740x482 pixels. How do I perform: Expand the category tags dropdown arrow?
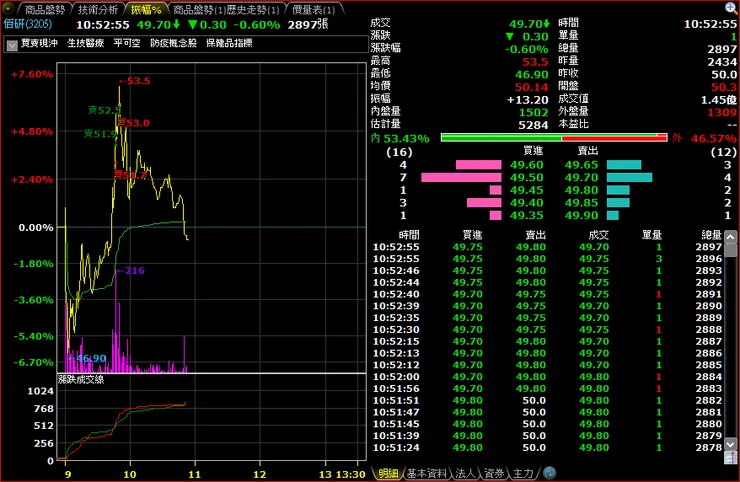(12, 45)
